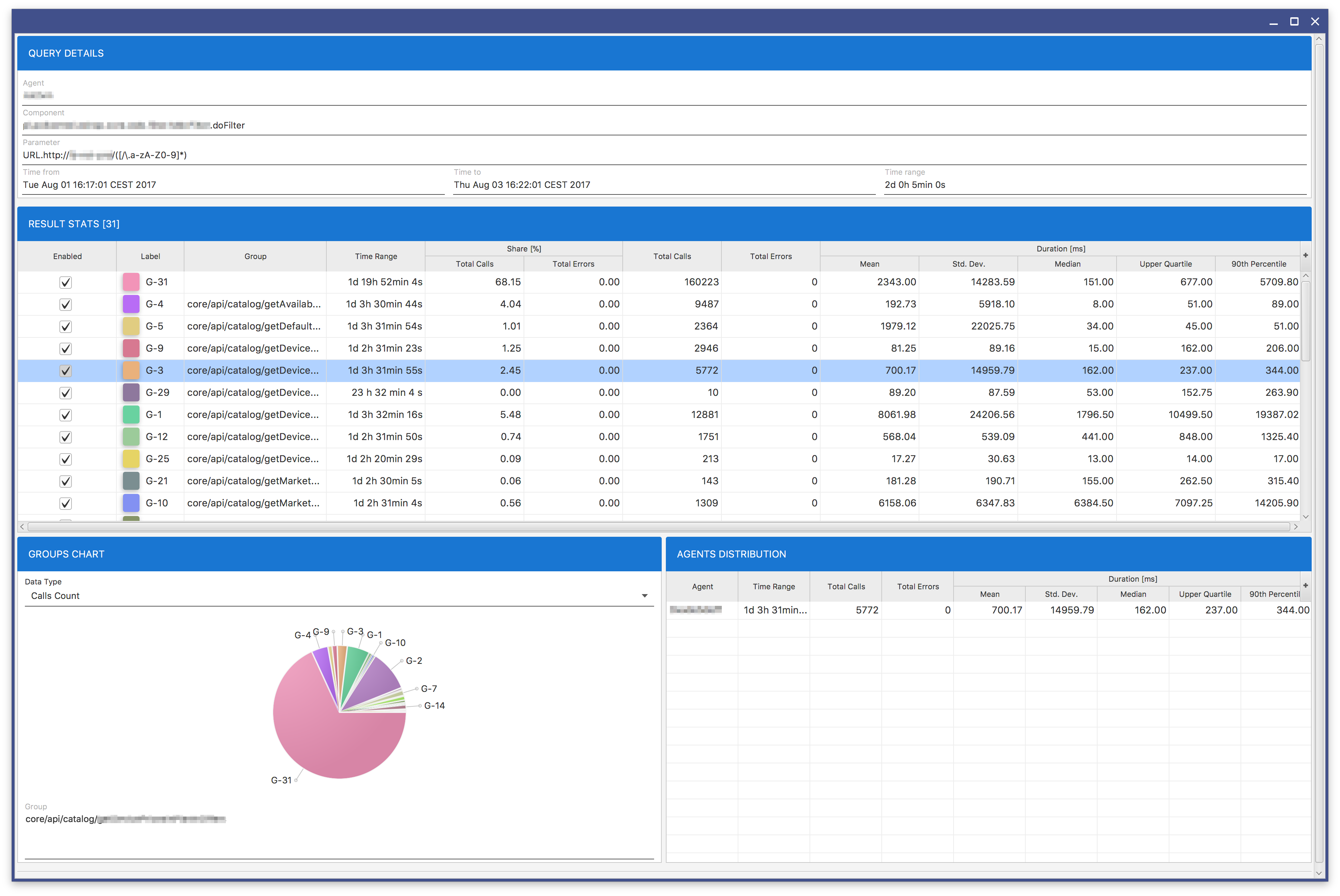Click the scroll down arrow of Result Stats
1340x896 pixels.
(1305, 517)
